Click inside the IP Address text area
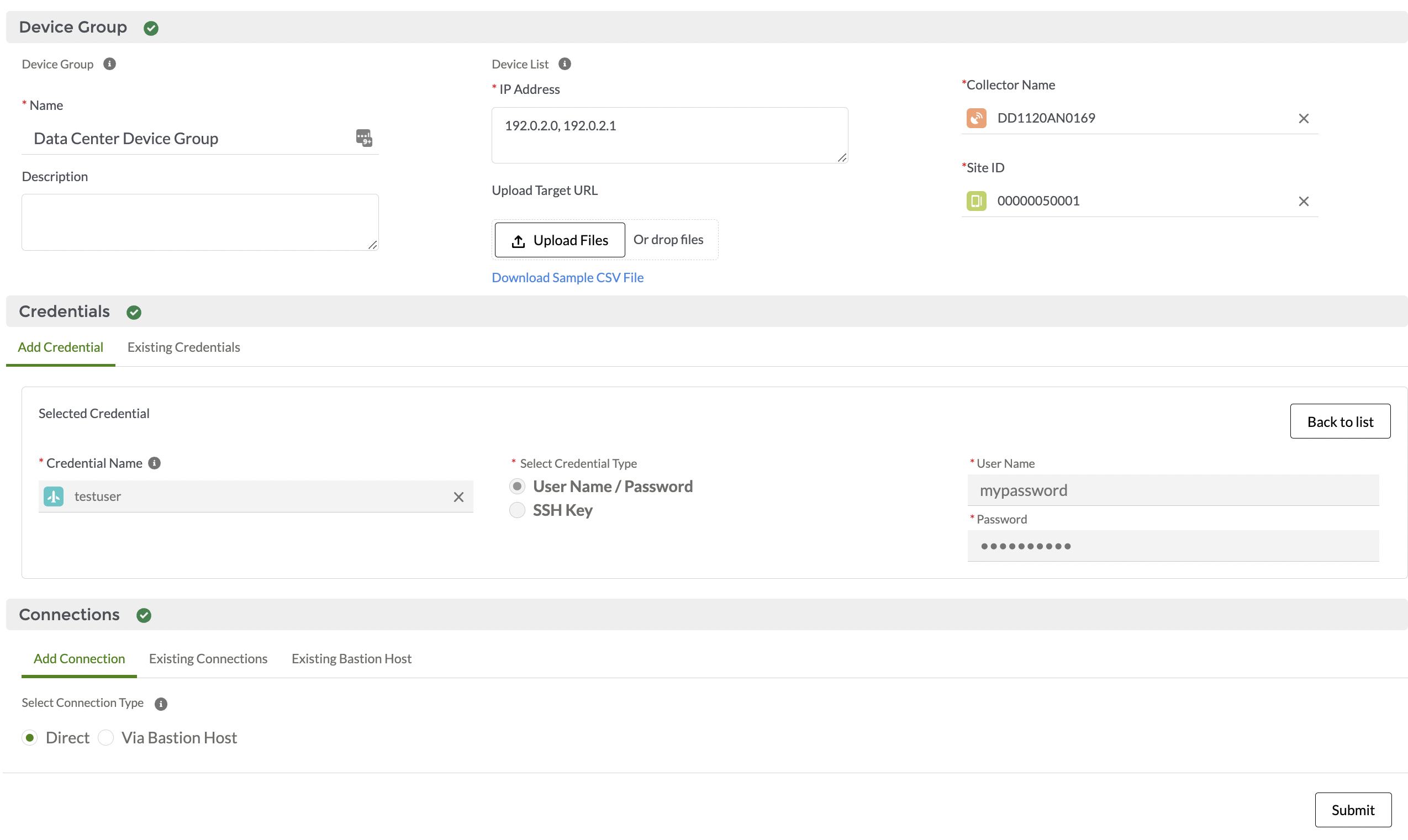 pyautogui.click(x=669, y=134)
